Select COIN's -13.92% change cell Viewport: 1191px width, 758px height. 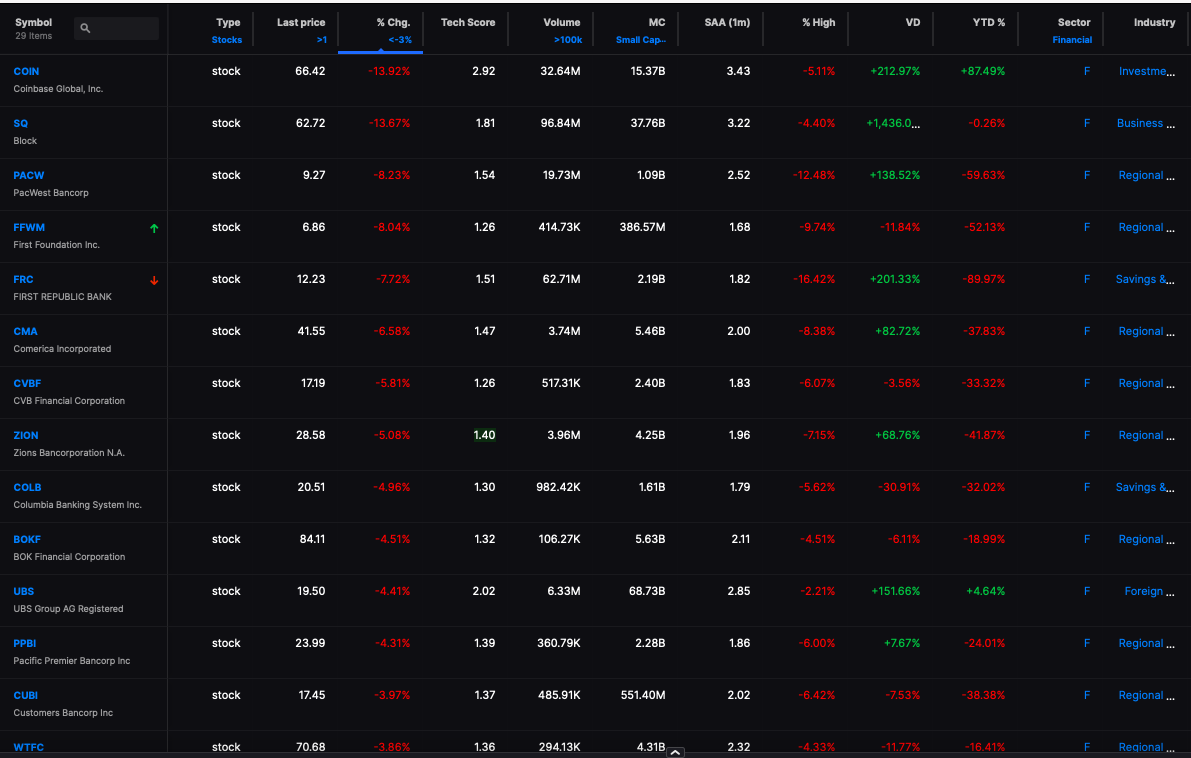(x=389, y=71)
